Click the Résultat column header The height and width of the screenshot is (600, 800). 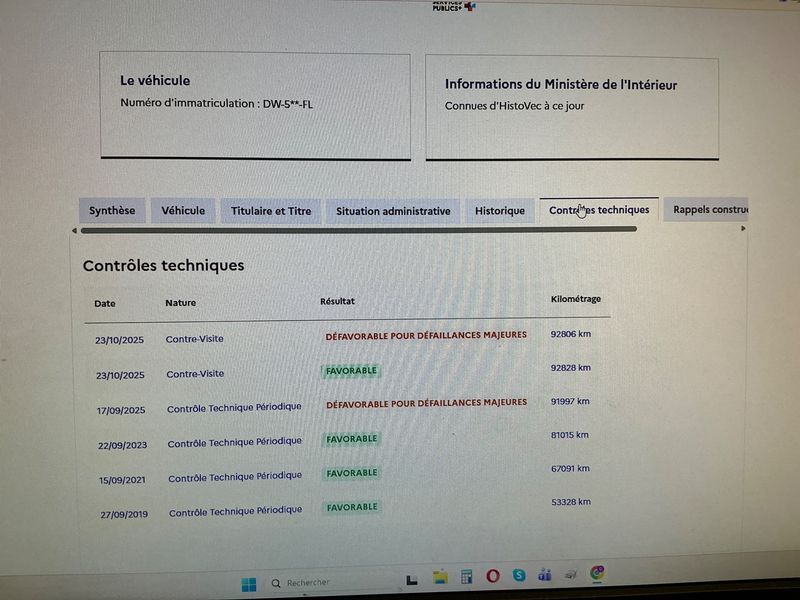pos(337,301)
